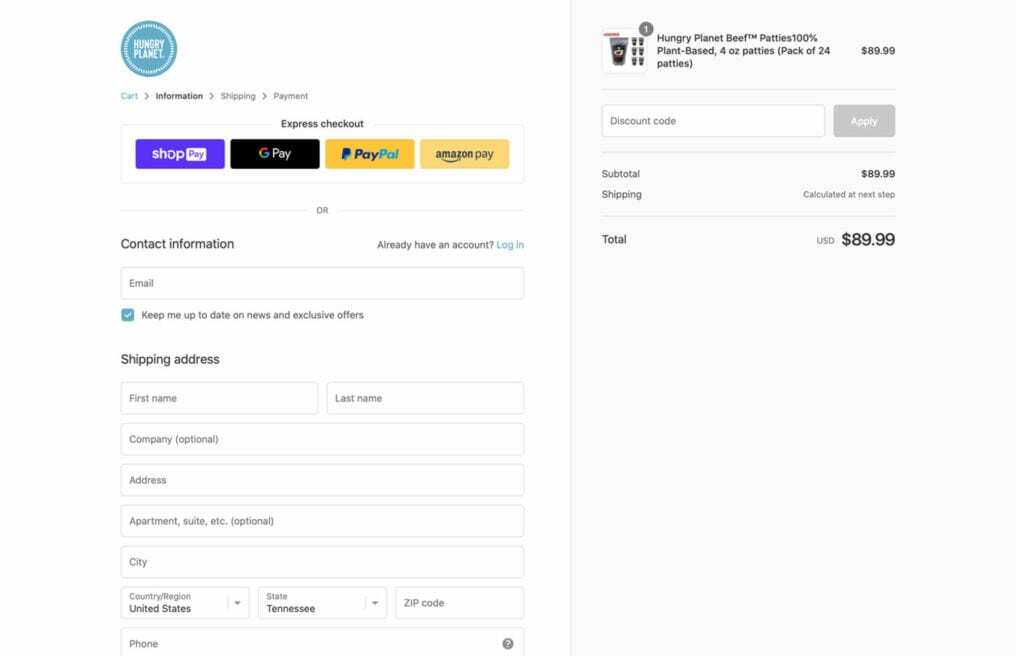This screenshot has width=1016, height=656.
Task: Select the First name input
Action: click(x=219, y=398)
